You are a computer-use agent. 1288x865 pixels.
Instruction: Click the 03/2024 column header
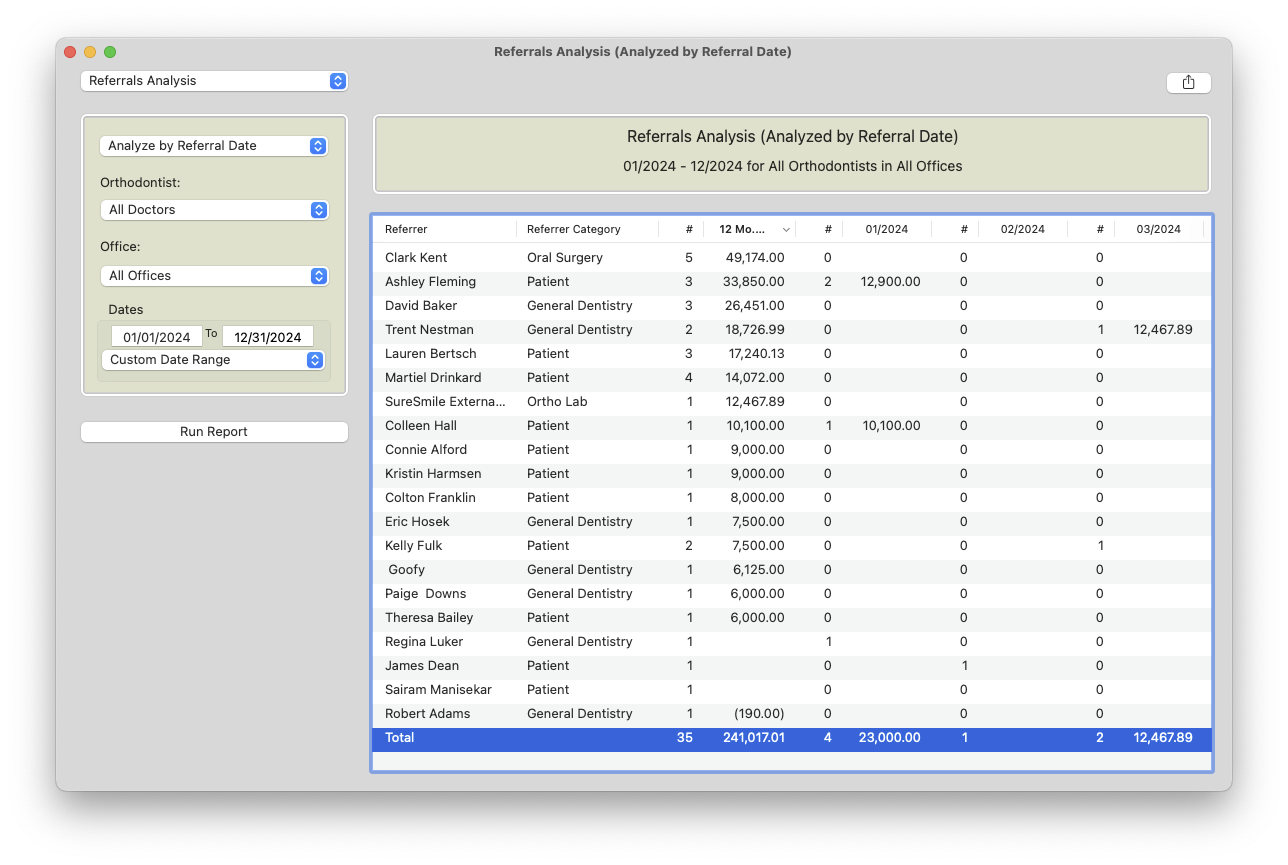coord(1158,229)
